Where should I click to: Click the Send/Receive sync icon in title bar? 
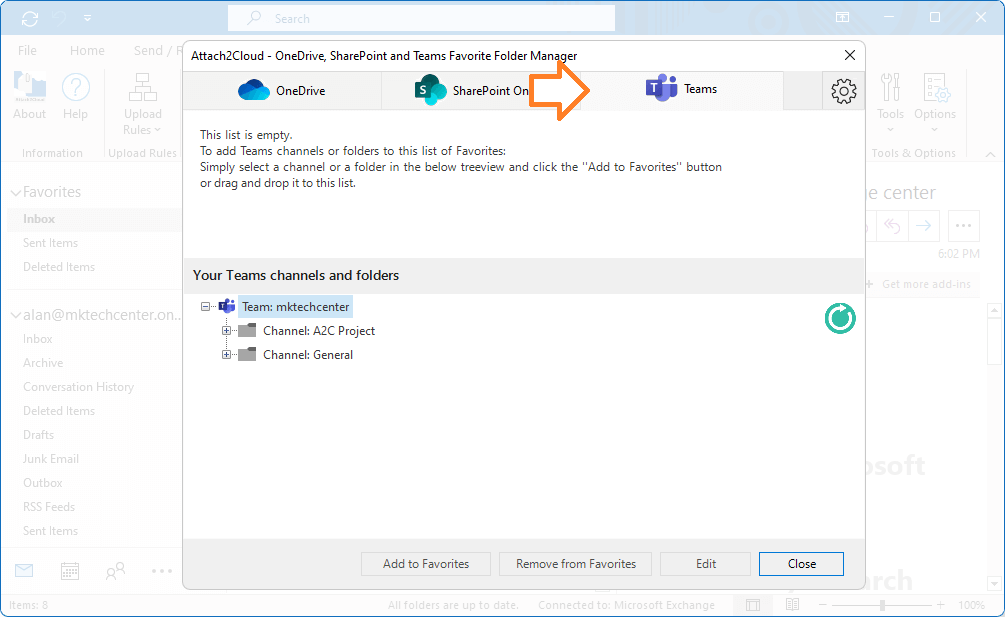point(29,17)
